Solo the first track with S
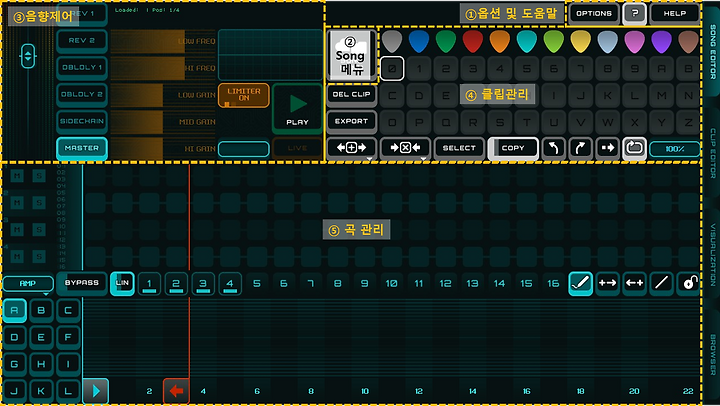 (x=39, y=175)
